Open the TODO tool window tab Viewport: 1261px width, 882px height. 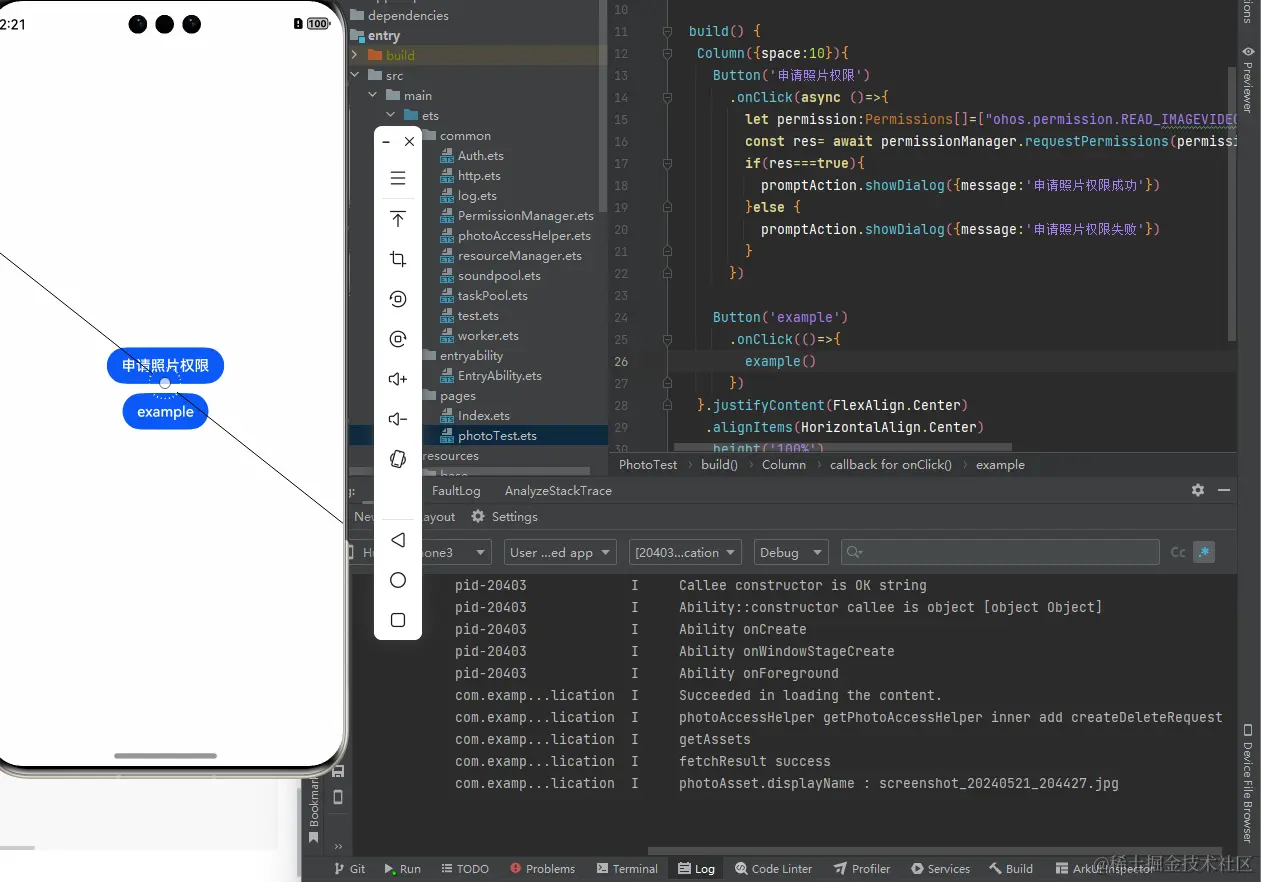coord(465,869)
